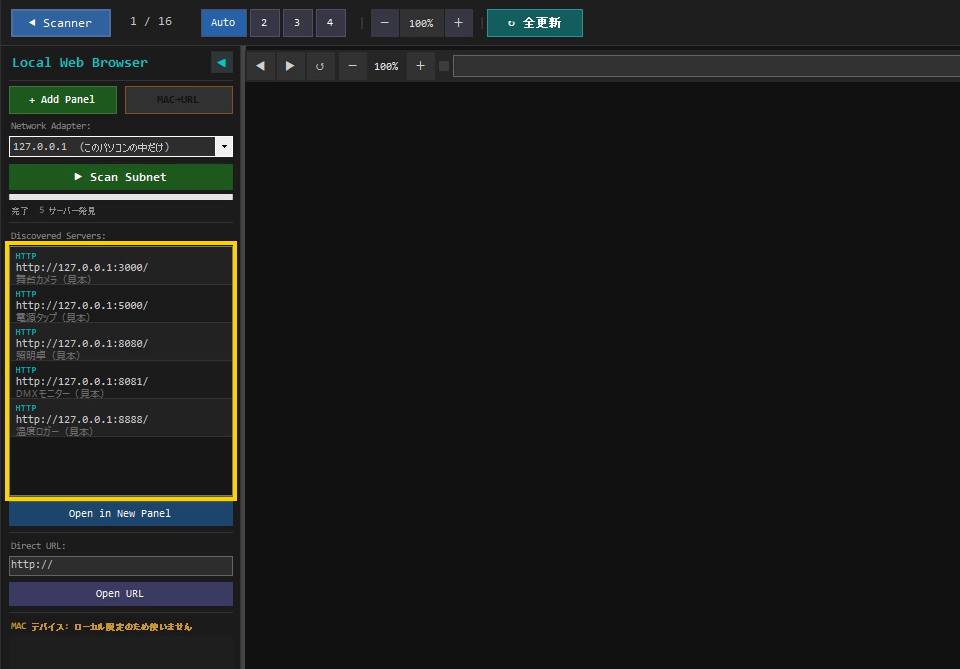
Task: Click the 100% zoom value in the panel toolbar
Action: (386, 66)
